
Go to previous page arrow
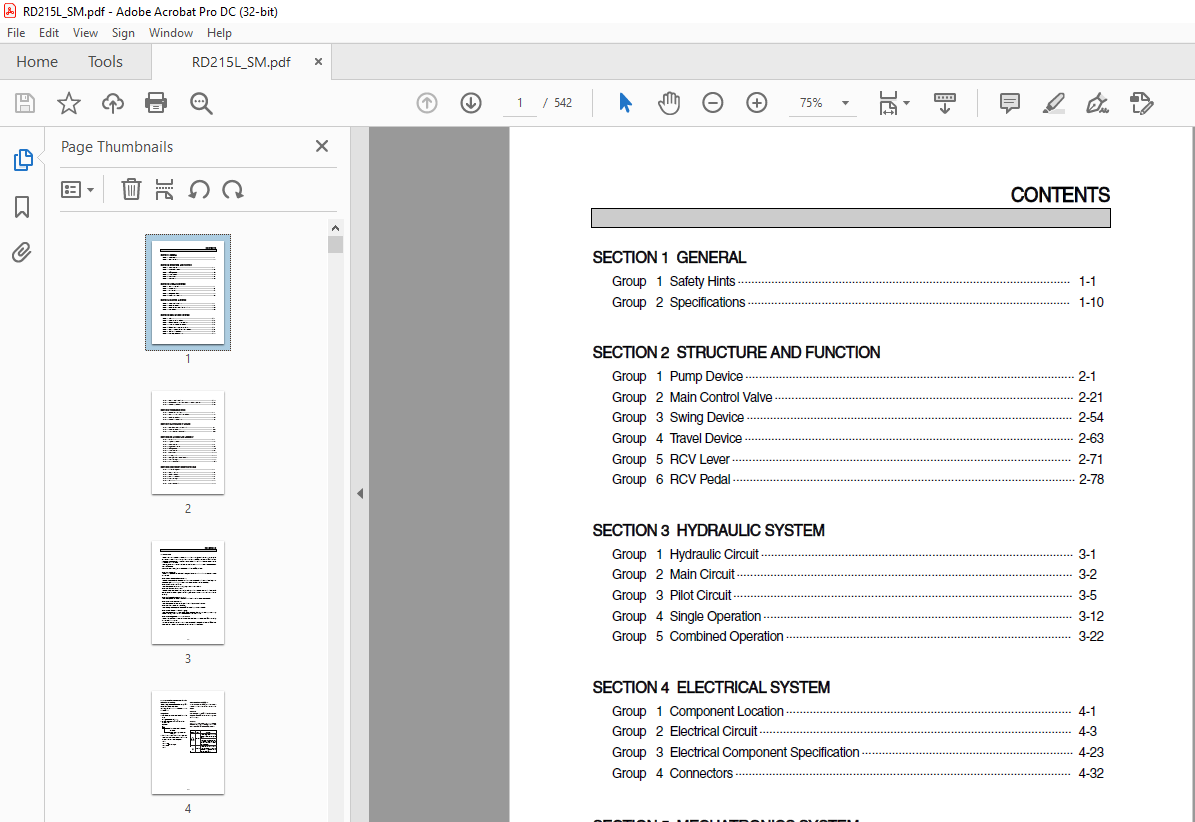427,103
